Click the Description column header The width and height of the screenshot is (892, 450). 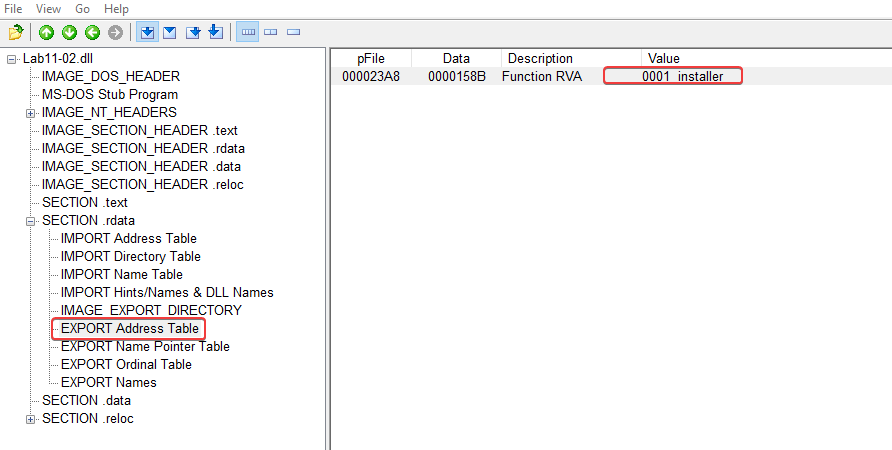tap(571, 59)
